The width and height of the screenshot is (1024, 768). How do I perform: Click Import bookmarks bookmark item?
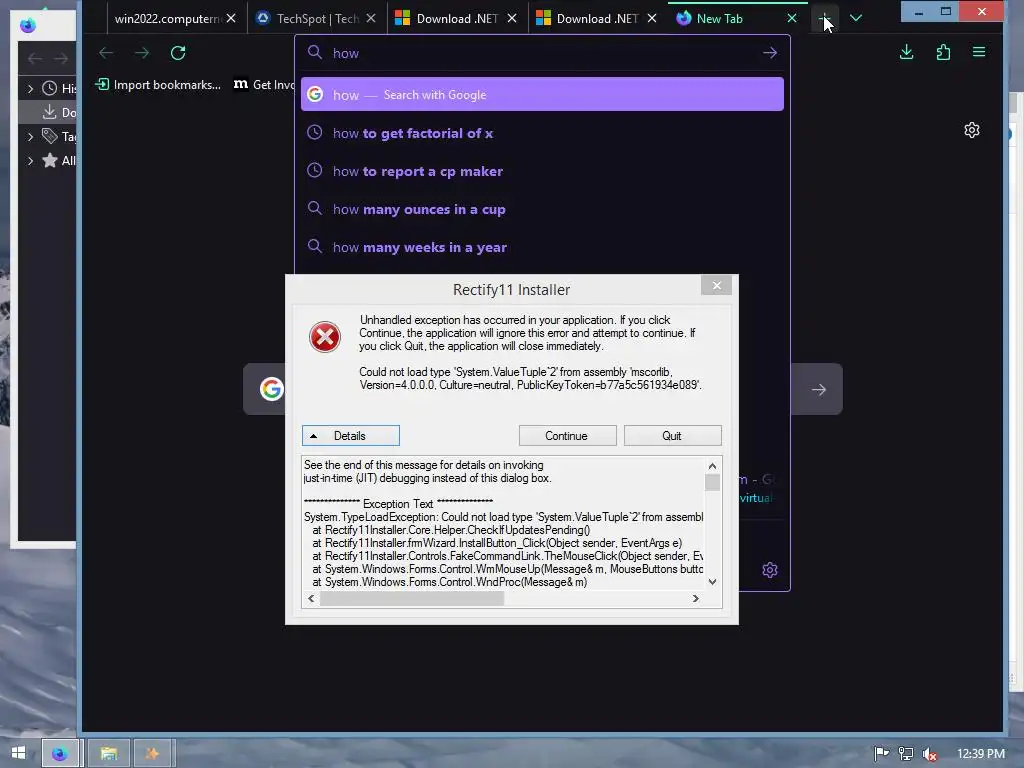[x=158, y=85]
